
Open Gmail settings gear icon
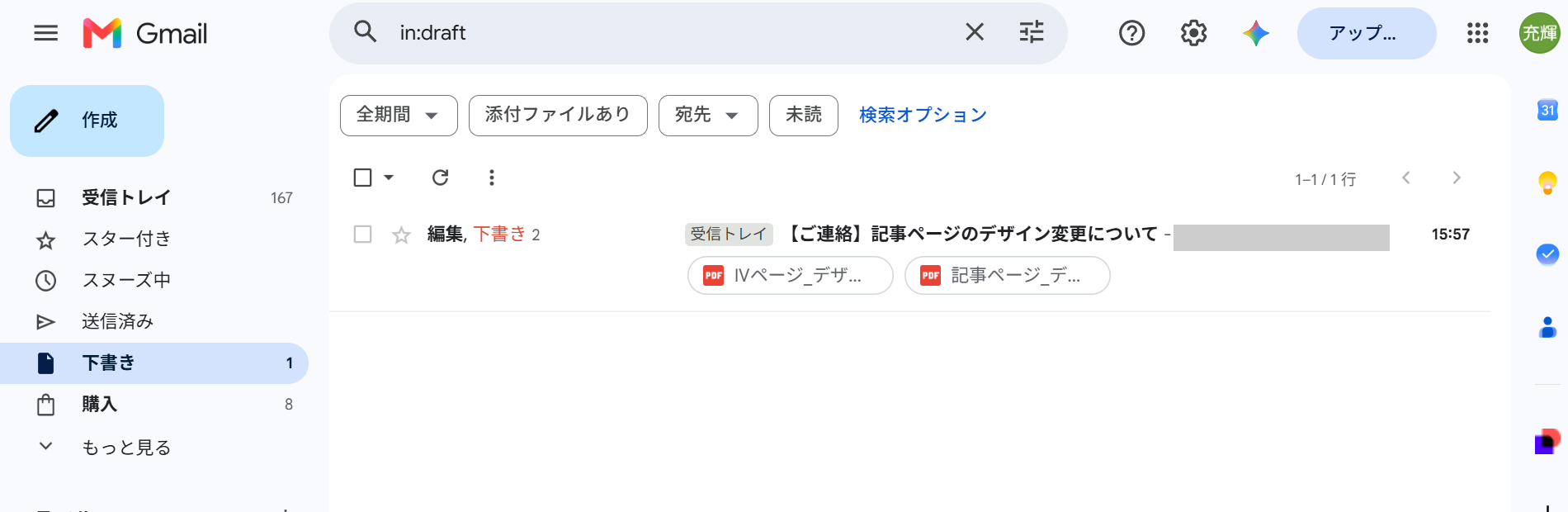[x=1193, y=33]
